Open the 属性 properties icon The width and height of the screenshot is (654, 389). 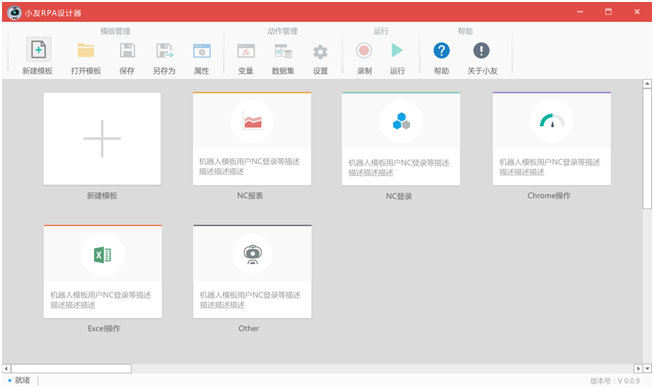tap(202, 51)
